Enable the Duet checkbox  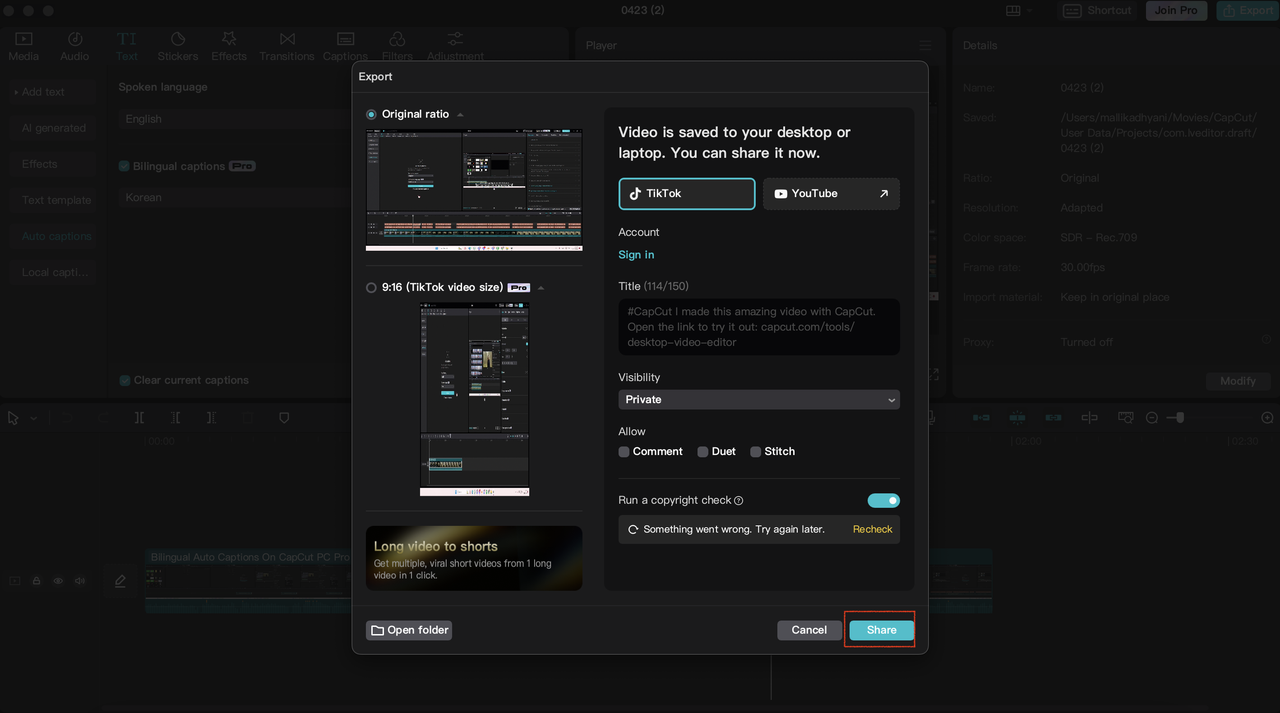pos(703,452)
